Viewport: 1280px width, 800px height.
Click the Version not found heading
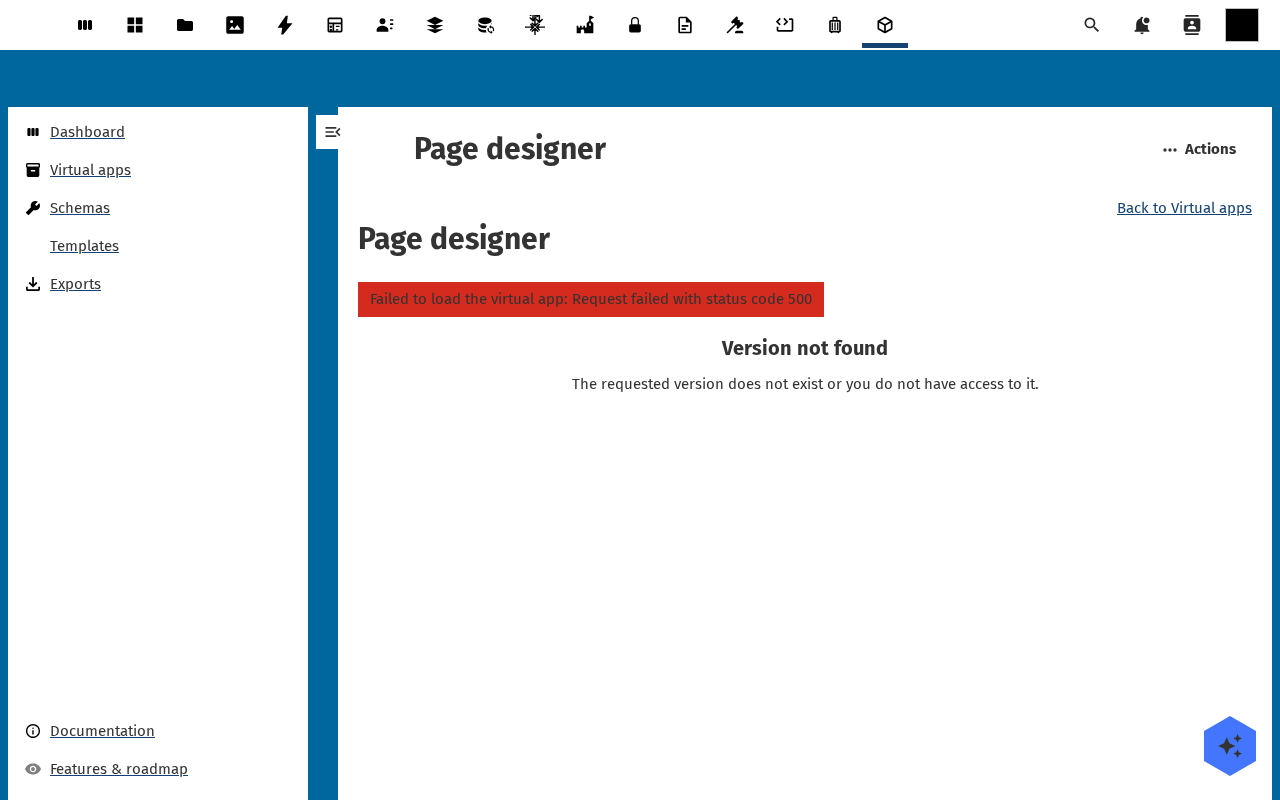(x=805, y=348)
